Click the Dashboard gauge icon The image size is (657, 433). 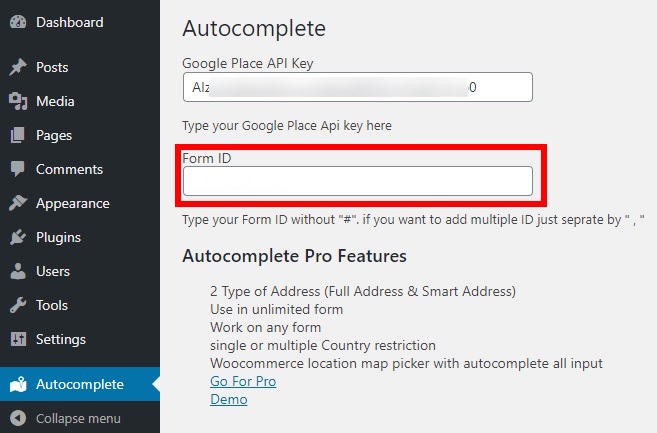pos(18,22)
